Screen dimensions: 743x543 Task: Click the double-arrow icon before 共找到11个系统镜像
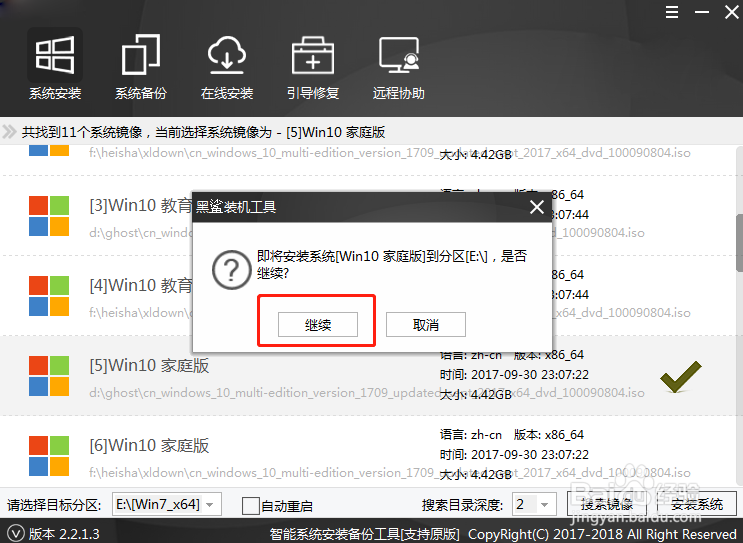point(9,131)
